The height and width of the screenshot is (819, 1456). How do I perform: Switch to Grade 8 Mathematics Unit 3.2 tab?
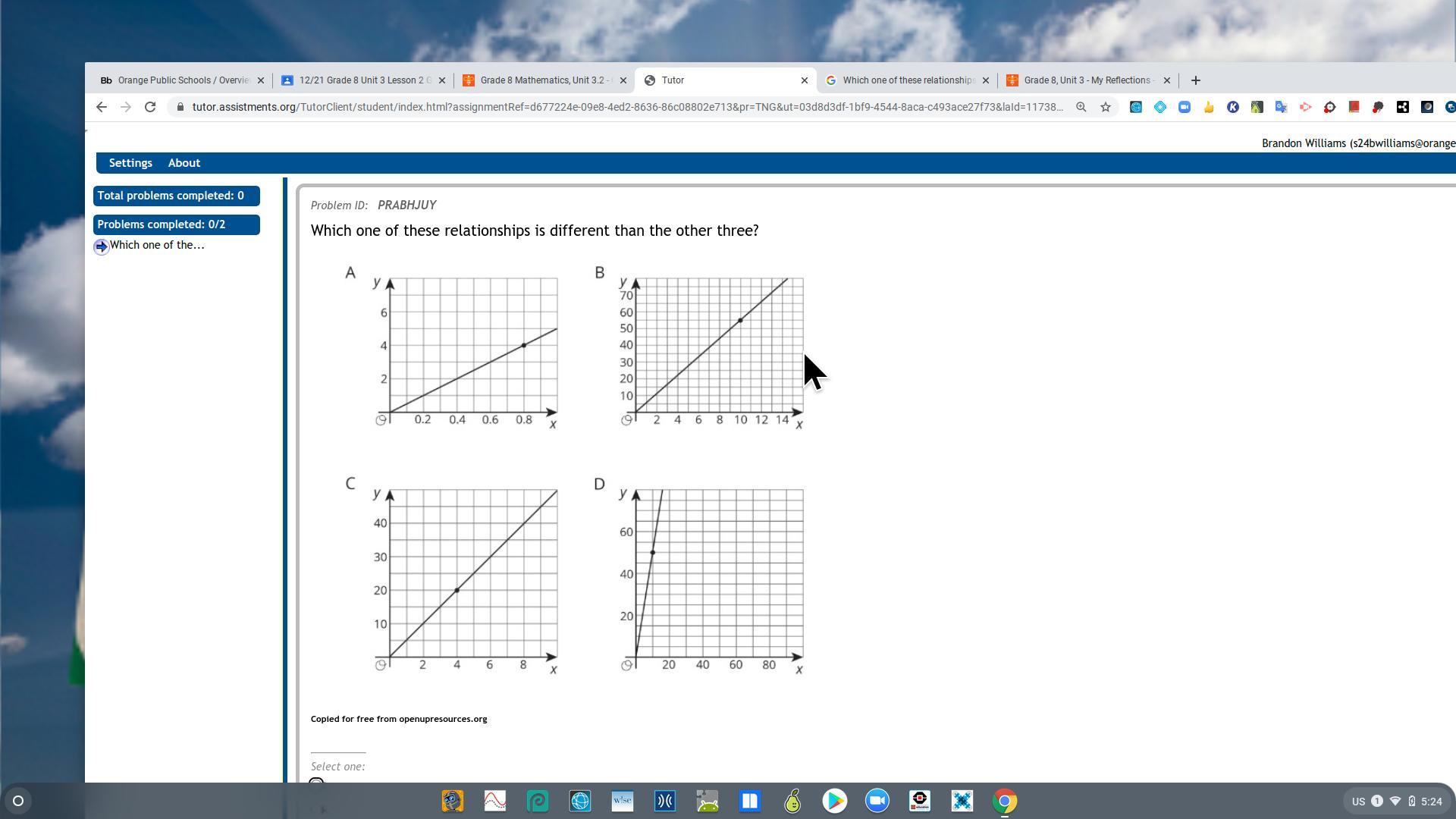point(542,80)
